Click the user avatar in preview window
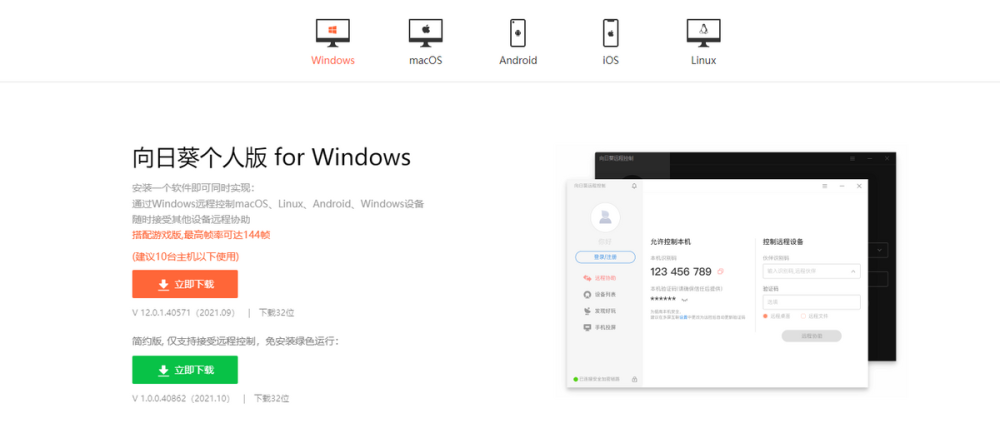Image resolution: width=1000 pixels, height=438 pixels. [x=605, y=217]
